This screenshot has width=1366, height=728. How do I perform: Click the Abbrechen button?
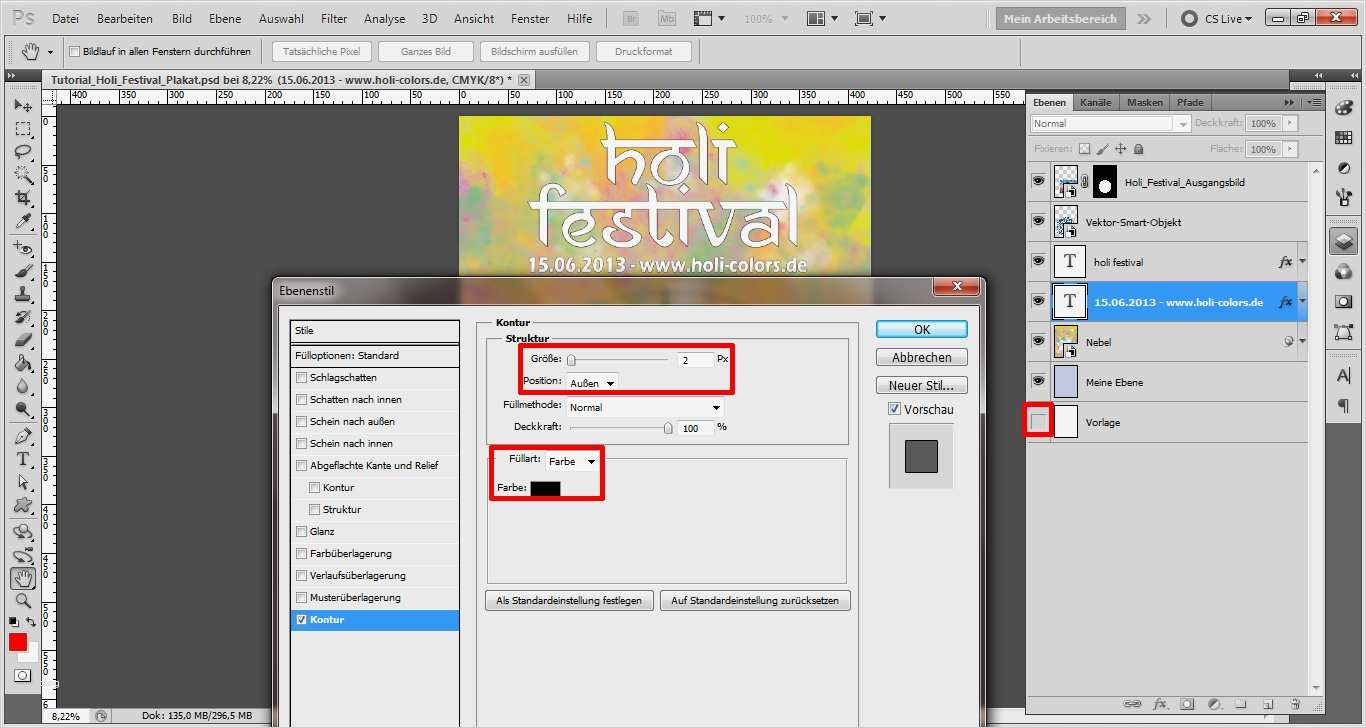click(x=922, y=357)
